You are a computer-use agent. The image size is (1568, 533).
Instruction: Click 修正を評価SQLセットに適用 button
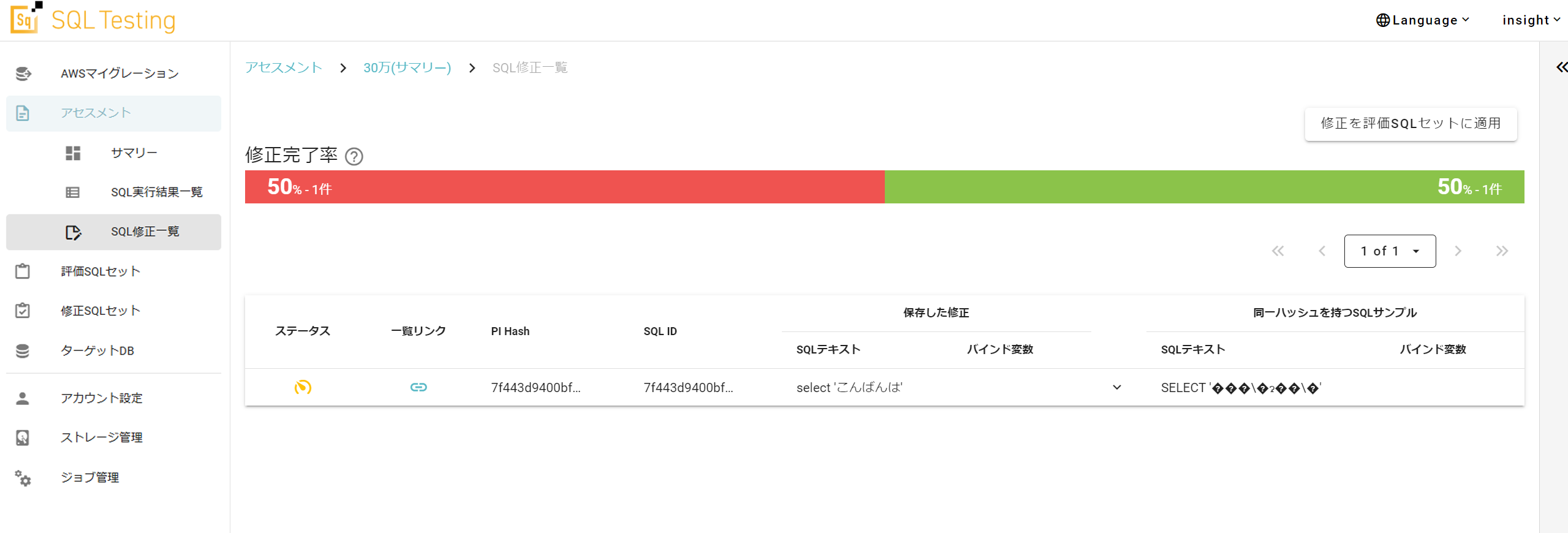pyautogui.click(x=1411, y=124)
